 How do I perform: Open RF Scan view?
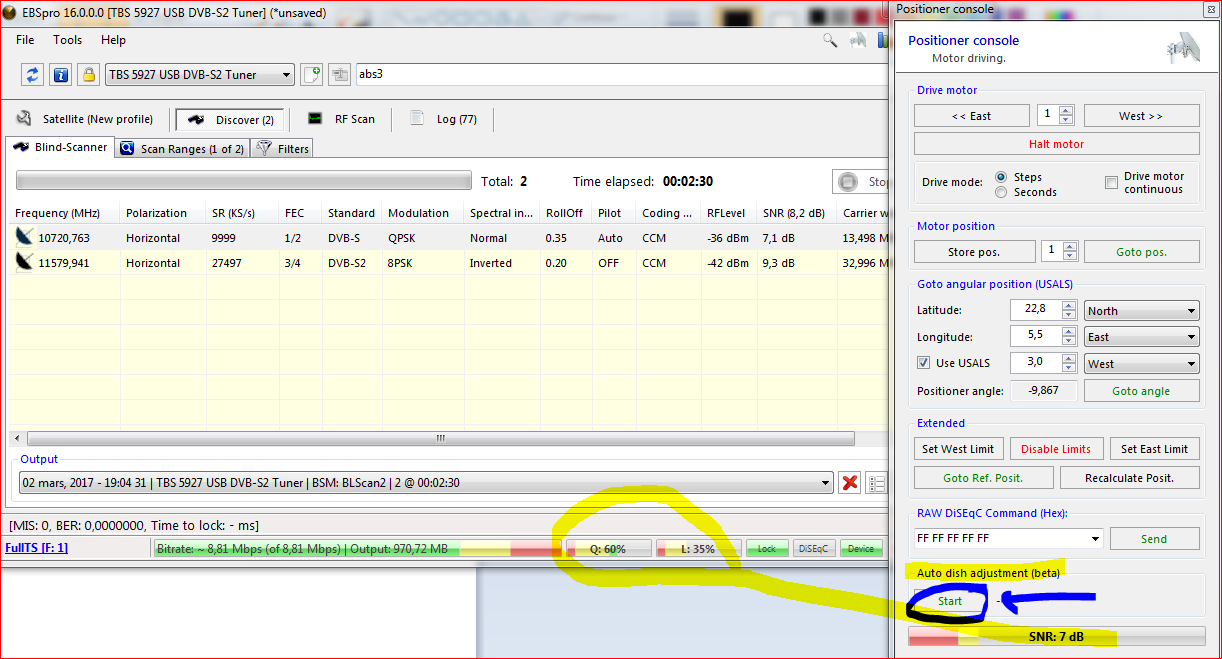[342, 119]
